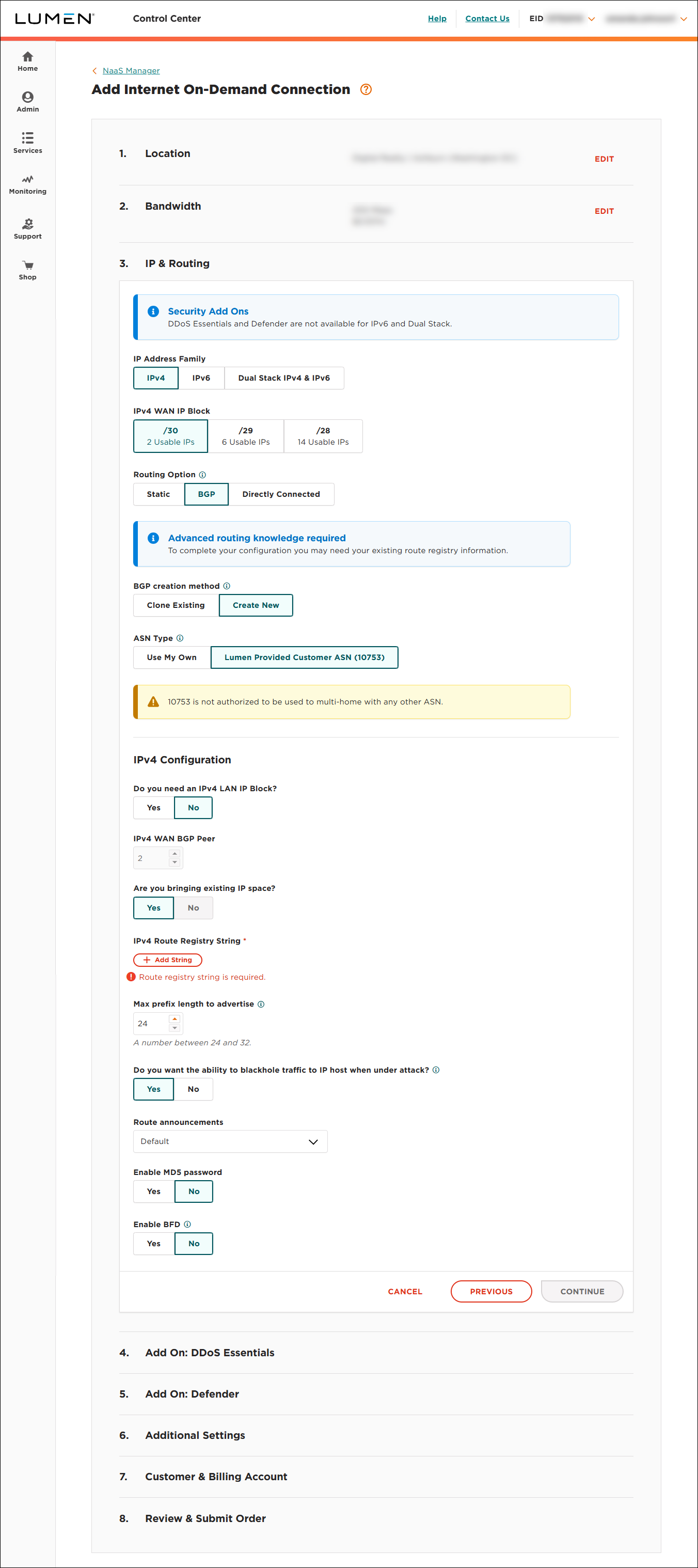This screenshot has width=698, height=1568.
Task: Click the info icon next to Routing Option
Action: click(203, 475)
